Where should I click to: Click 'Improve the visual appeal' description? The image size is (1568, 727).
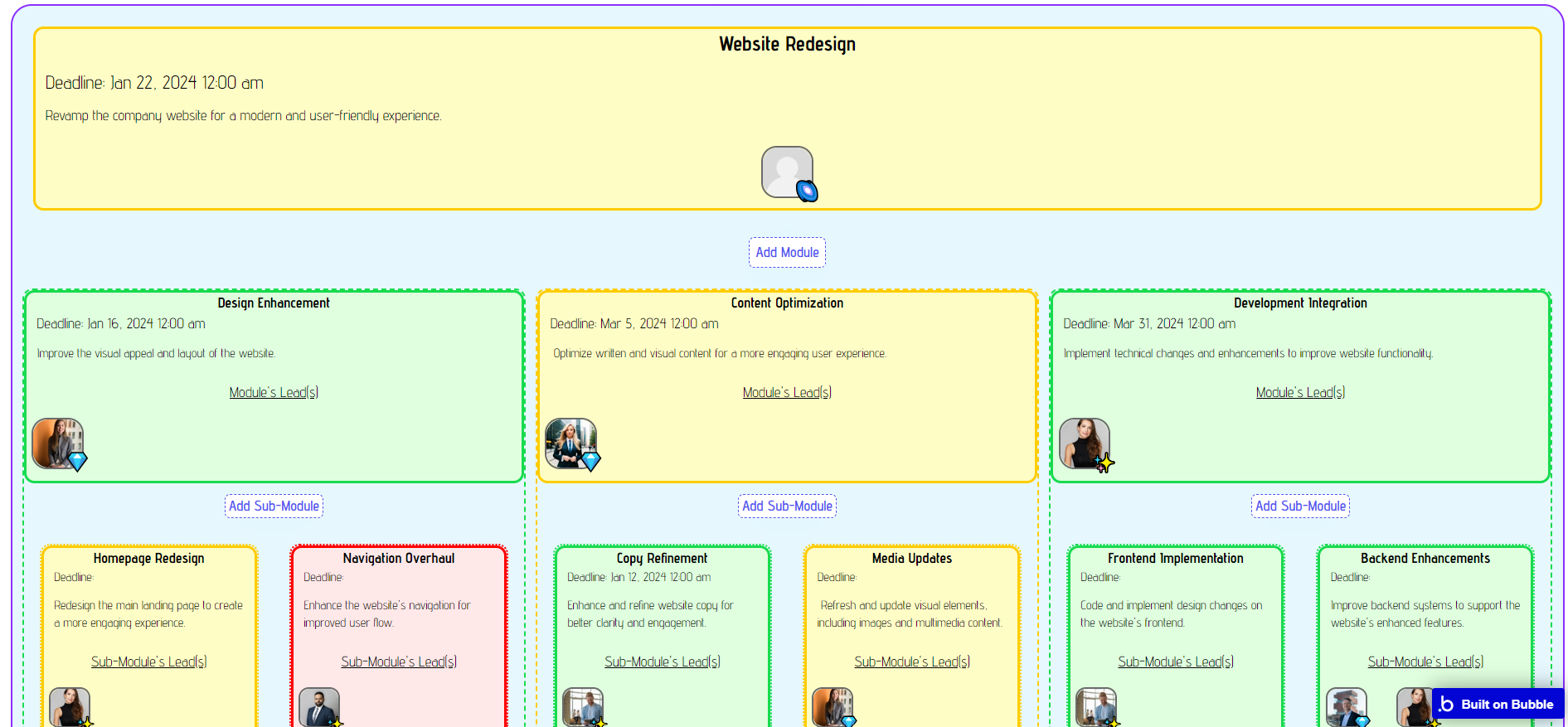pyautogui.click(x=156, y=354)
